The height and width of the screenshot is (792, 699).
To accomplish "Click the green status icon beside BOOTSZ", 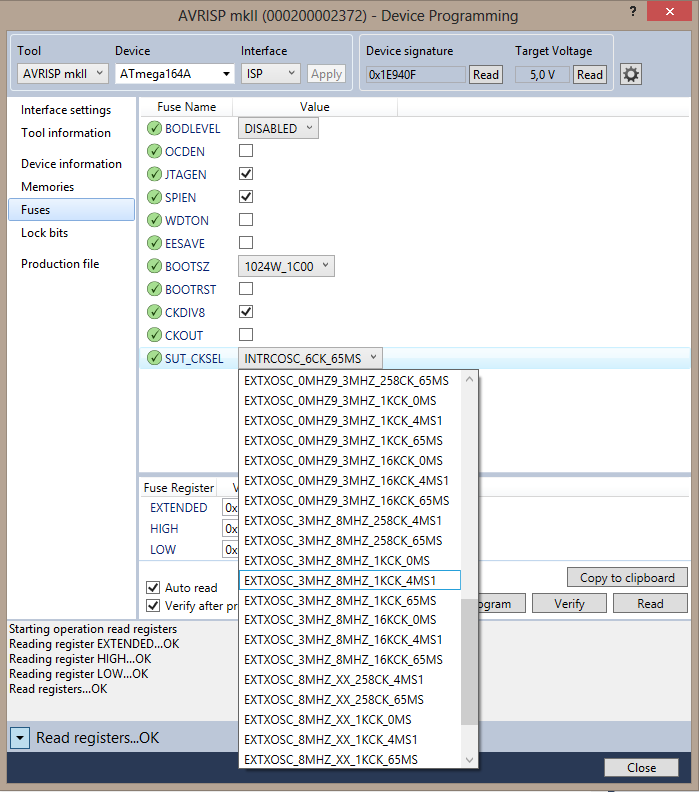I will point(154,266).
